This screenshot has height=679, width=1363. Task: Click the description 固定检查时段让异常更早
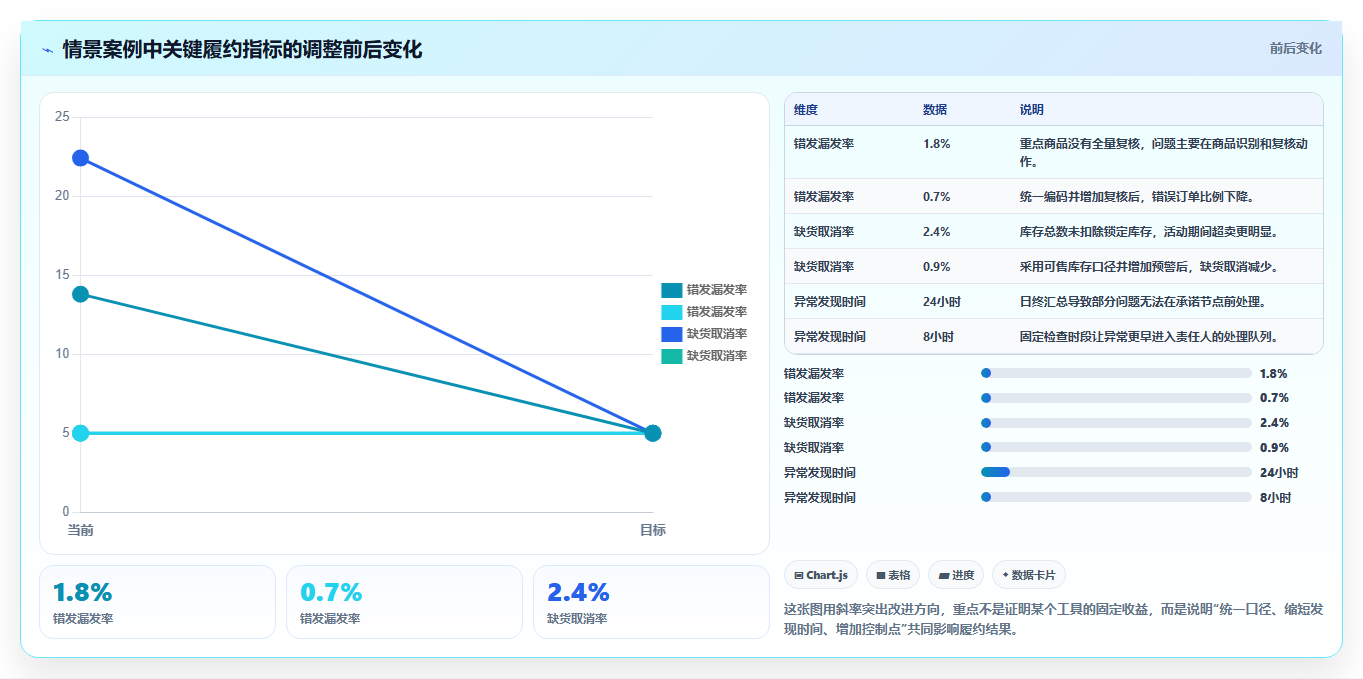[1149, 337]
